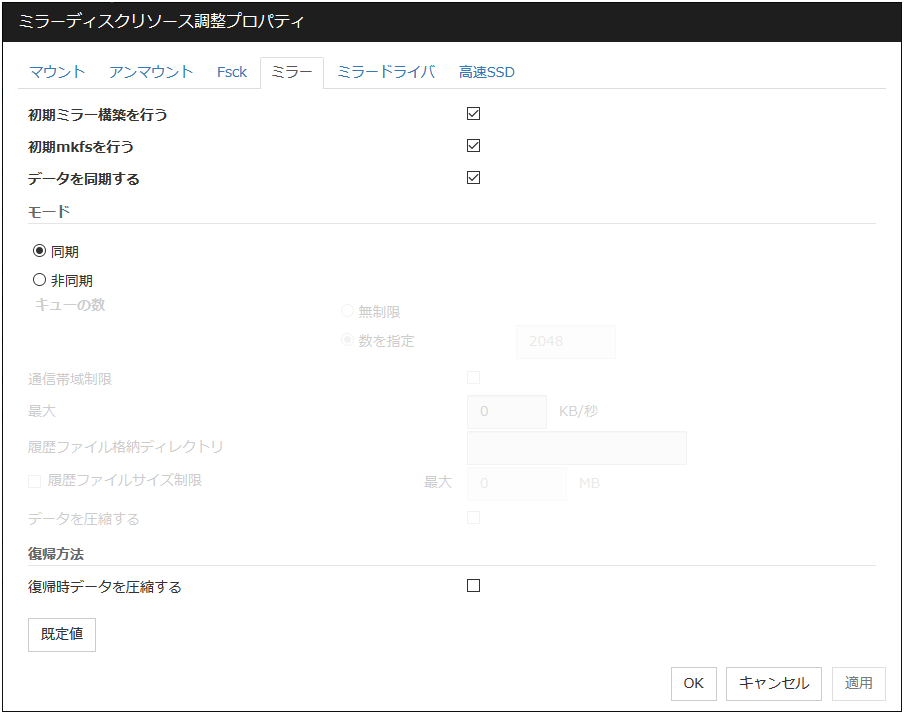Click the 既定値 defaults button
This screenshot has height=714, width=904.
62,635
